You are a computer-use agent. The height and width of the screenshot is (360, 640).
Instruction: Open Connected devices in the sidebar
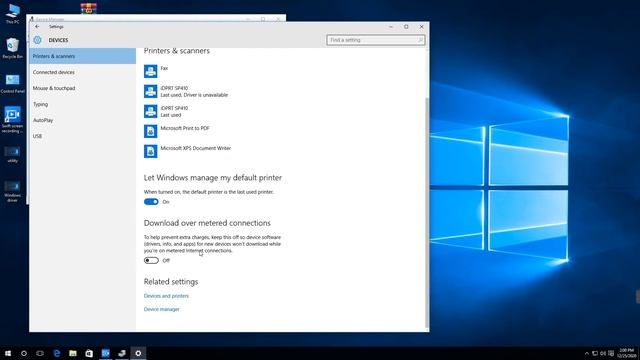click(x=82, y=72)
